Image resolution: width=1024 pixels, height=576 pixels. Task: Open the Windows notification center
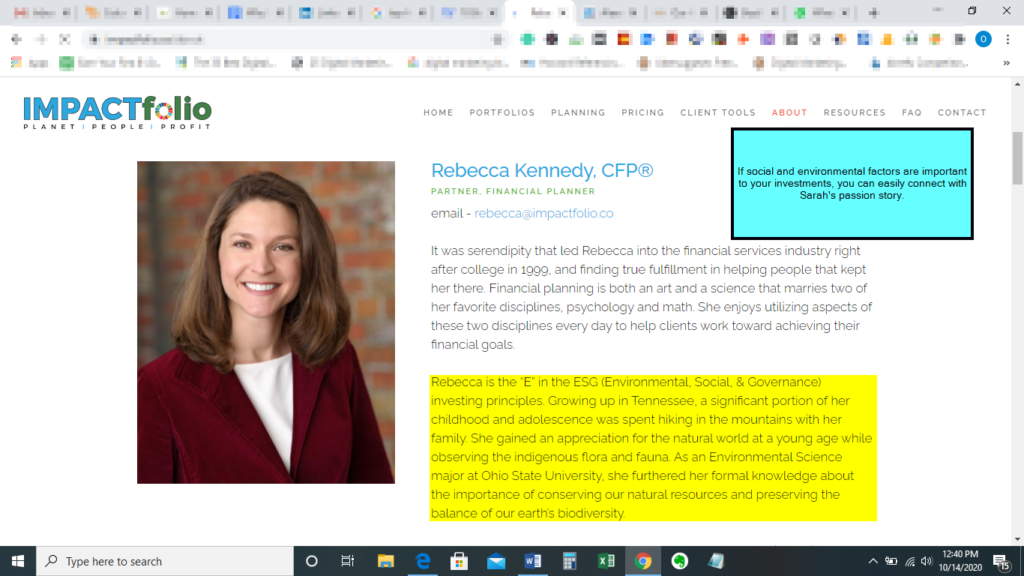click(1001, 561)
